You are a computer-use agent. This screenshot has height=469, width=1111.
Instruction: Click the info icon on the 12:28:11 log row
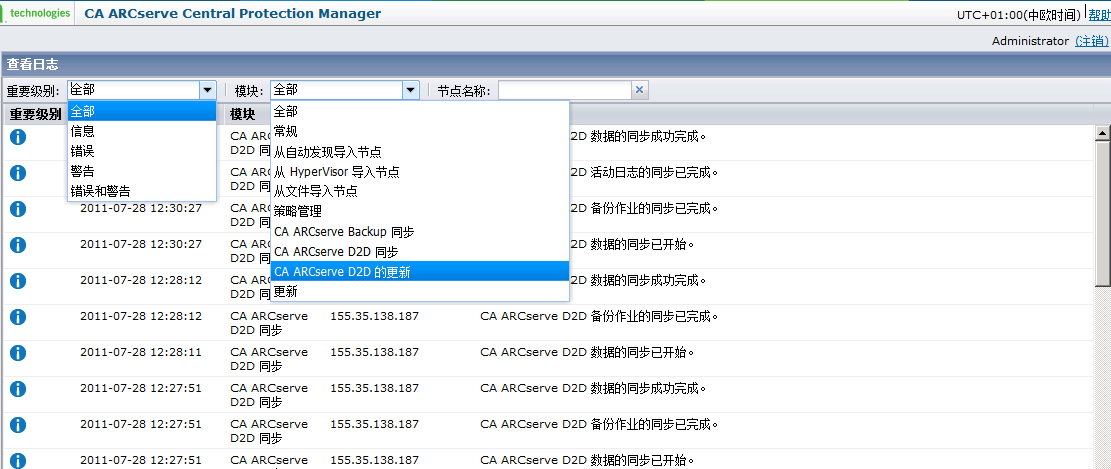17,353
